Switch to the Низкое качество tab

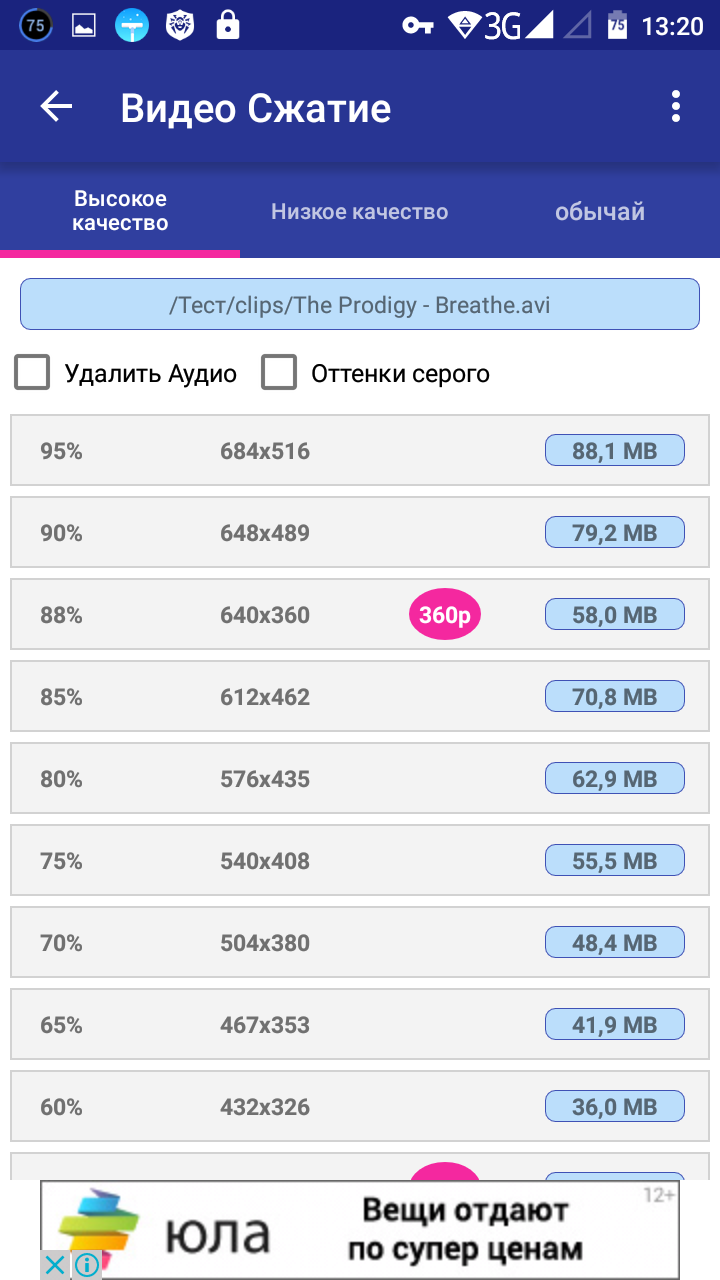(x=359, y=212)
